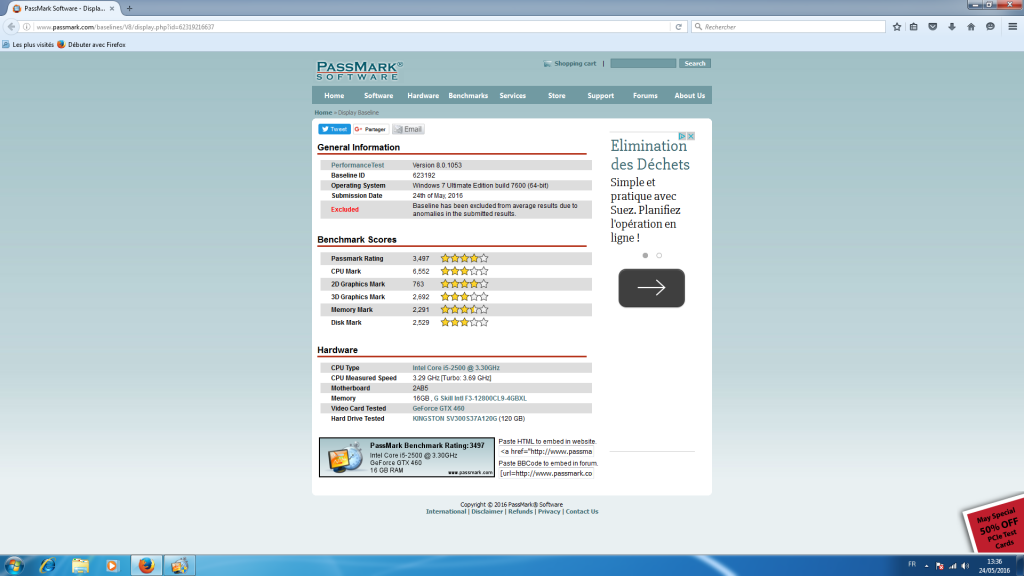Open the PerformanceTest link

point(357,165)
